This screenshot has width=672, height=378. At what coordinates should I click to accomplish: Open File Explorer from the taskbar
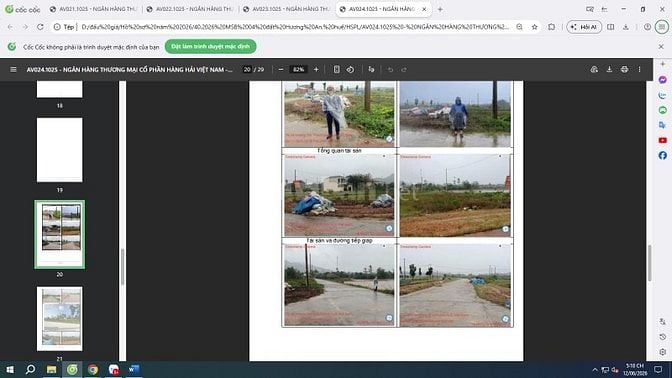click(51, 369)
